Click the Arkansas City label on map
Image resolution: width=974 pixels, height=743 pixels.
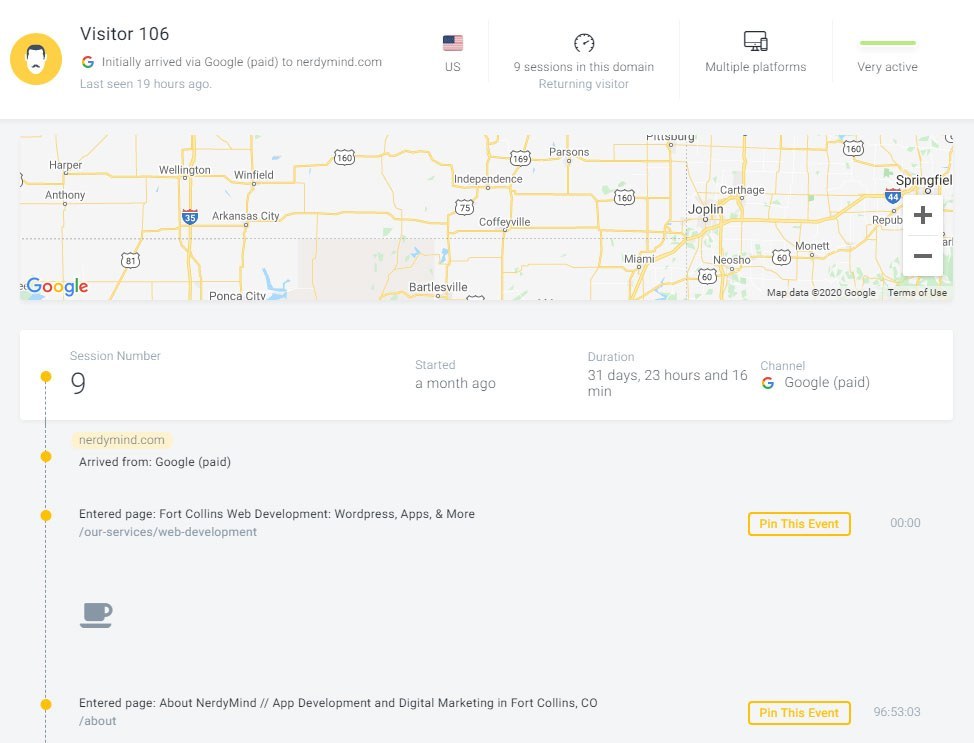(245, 216)
